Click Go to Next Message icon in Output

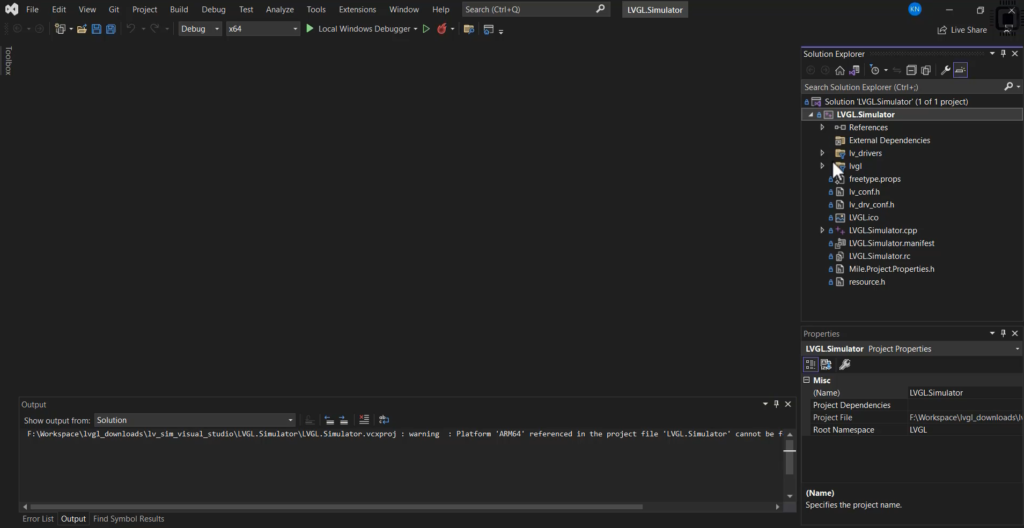(x=343, y=420)
